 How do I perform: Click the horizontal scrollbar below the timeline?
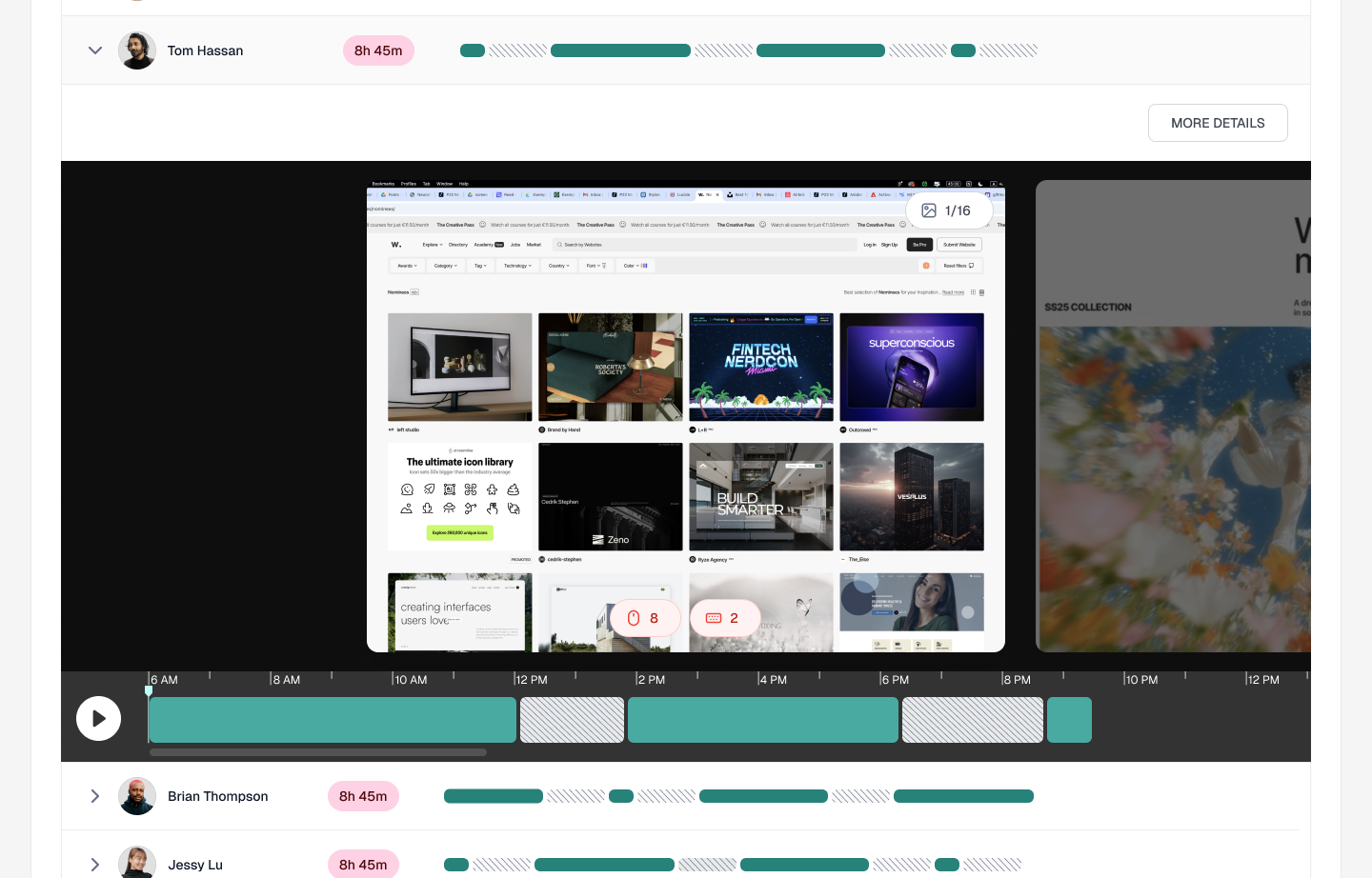(x=318, y=752)
